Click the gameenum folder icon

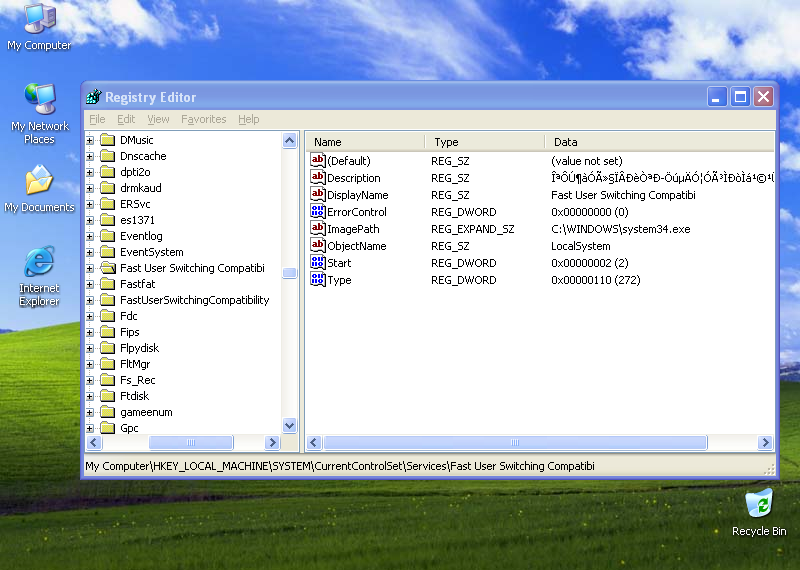108,412
